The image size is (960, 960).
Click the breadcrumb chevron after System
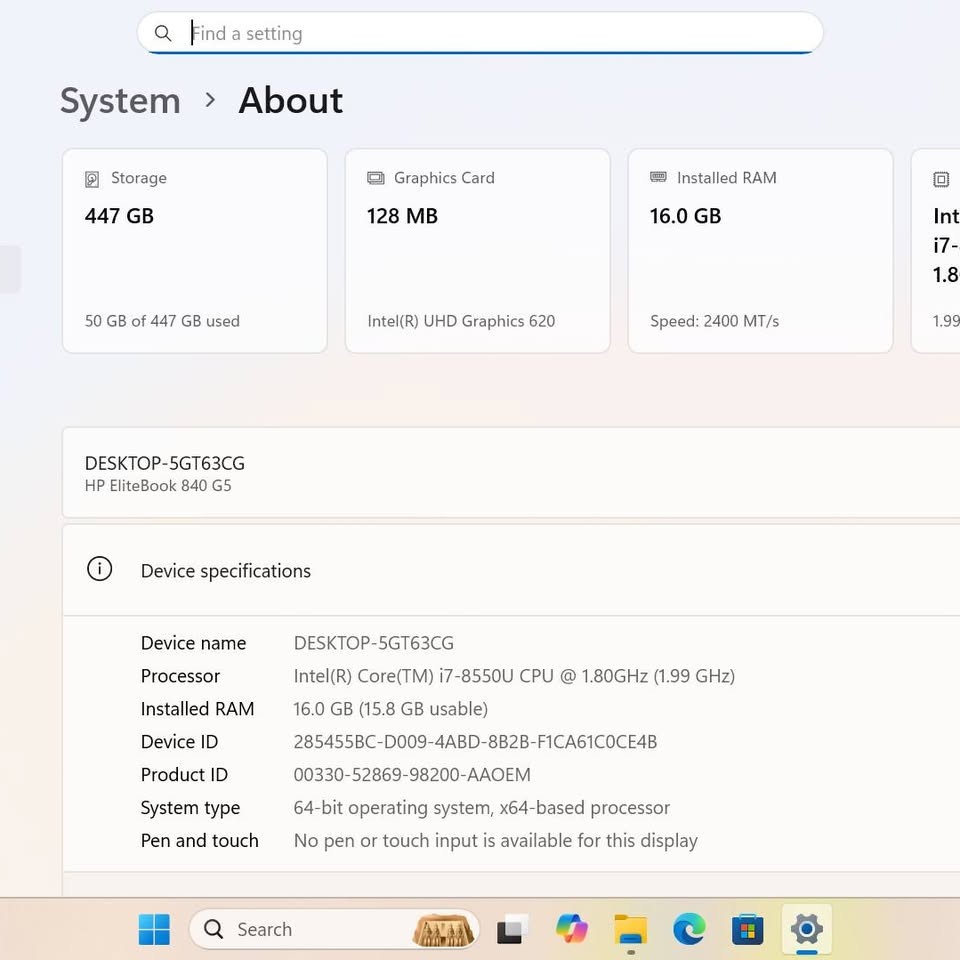210,100
